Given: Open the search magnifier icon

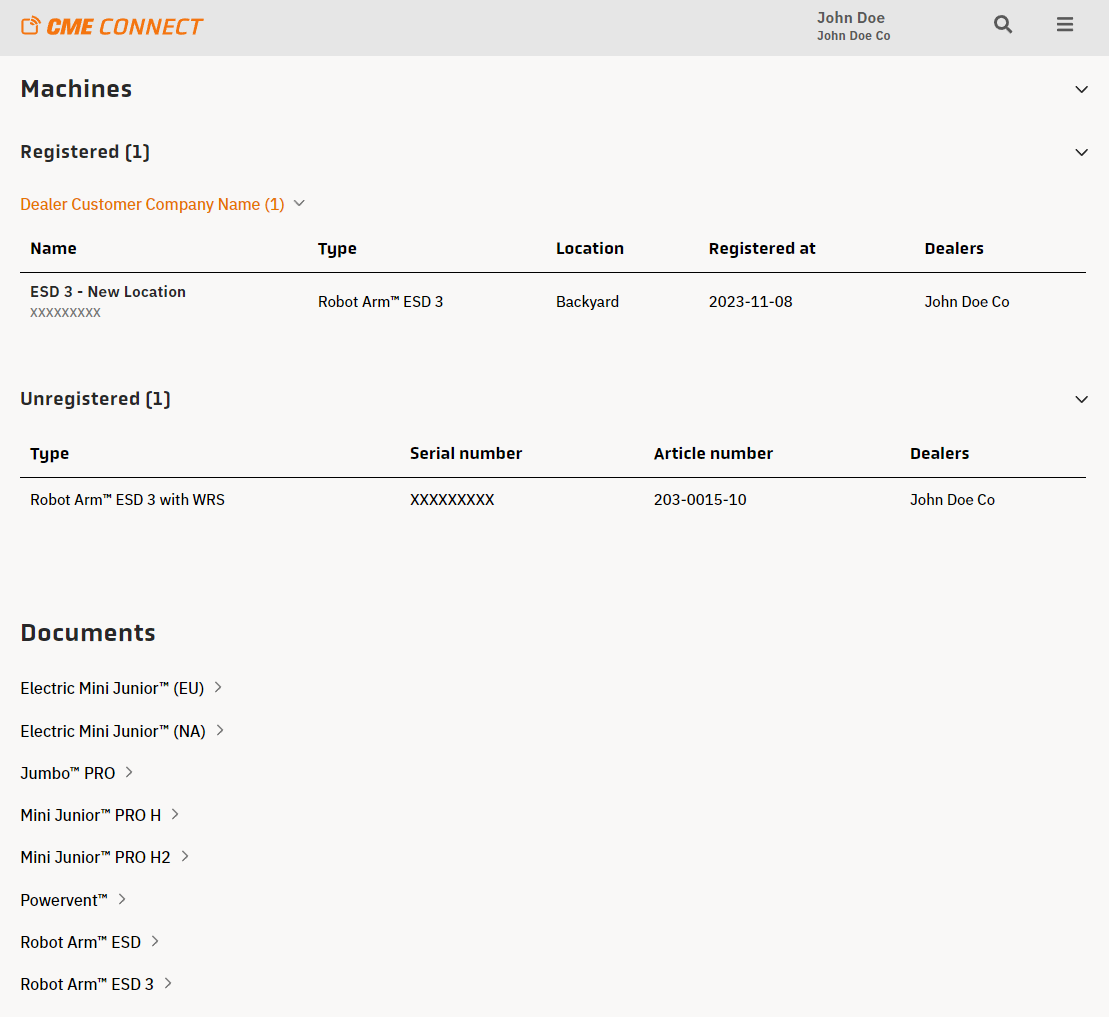Looking at the screenshot, I should 1002,25.
